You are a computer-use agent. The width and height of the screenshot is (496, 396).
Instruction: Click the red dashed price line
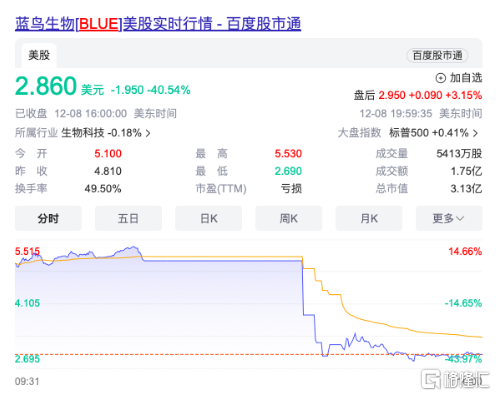point(248,354)
